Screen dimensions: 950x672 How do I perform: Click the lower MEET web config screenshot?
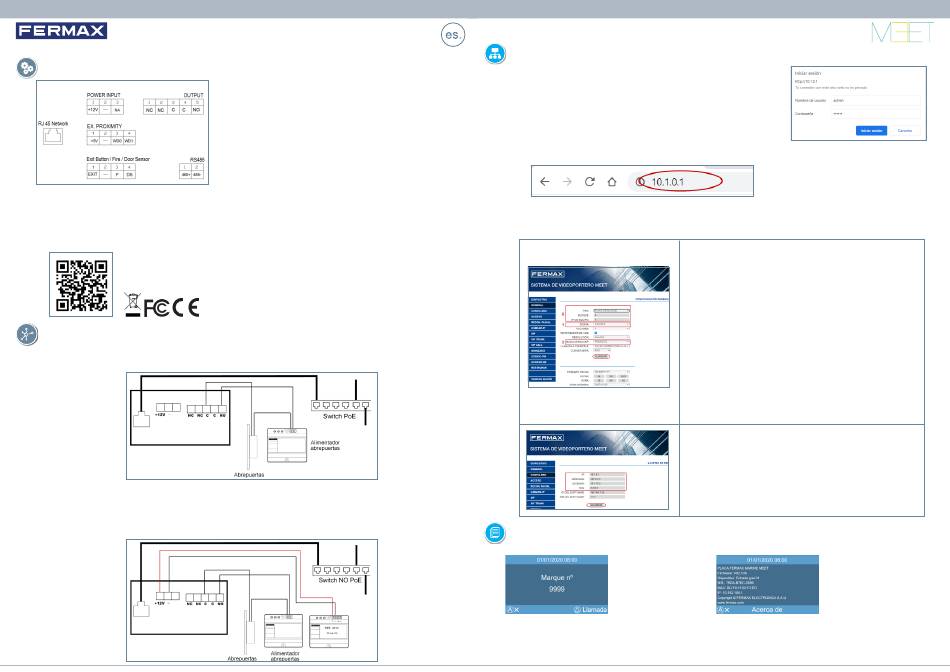point(599,470)
